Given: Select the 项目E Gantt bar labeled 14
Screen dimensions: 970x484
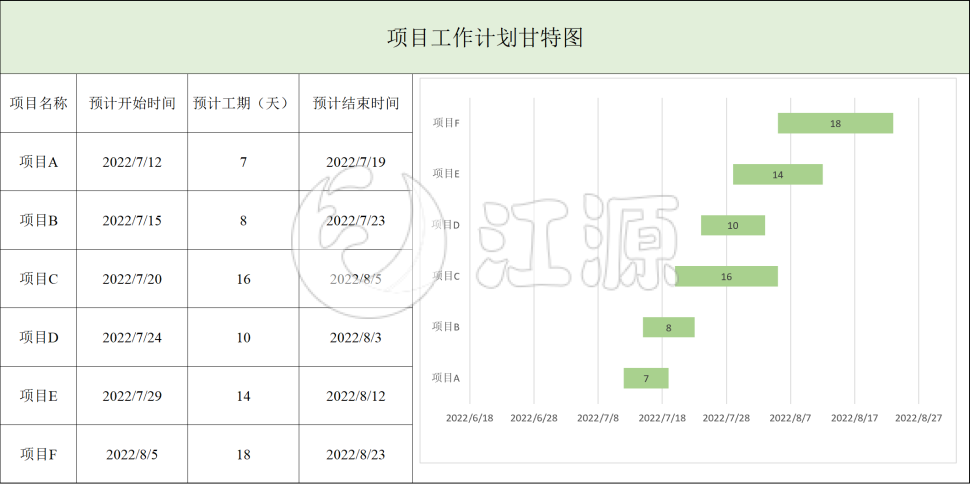Looking at the screenshot, I should (778, 175).
